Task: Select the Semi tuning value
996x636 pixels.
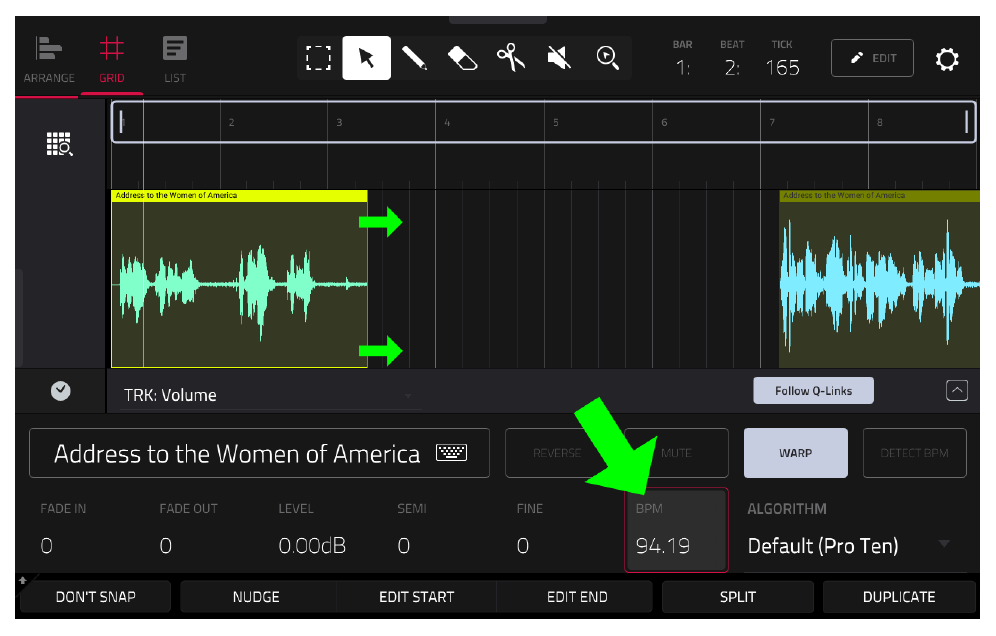Action: tap(404, 546)
